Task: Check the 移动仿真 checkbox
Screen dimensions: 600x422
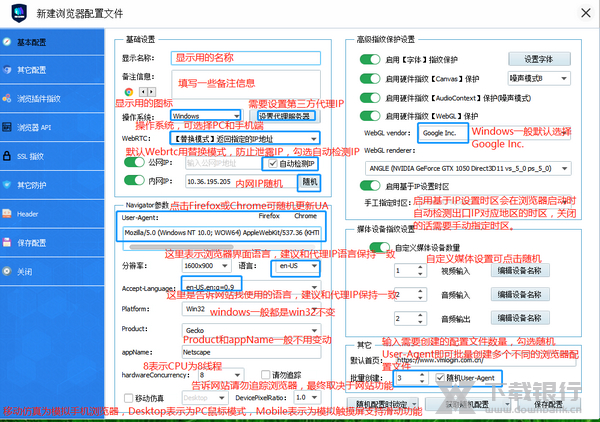Action: point(129,398)
